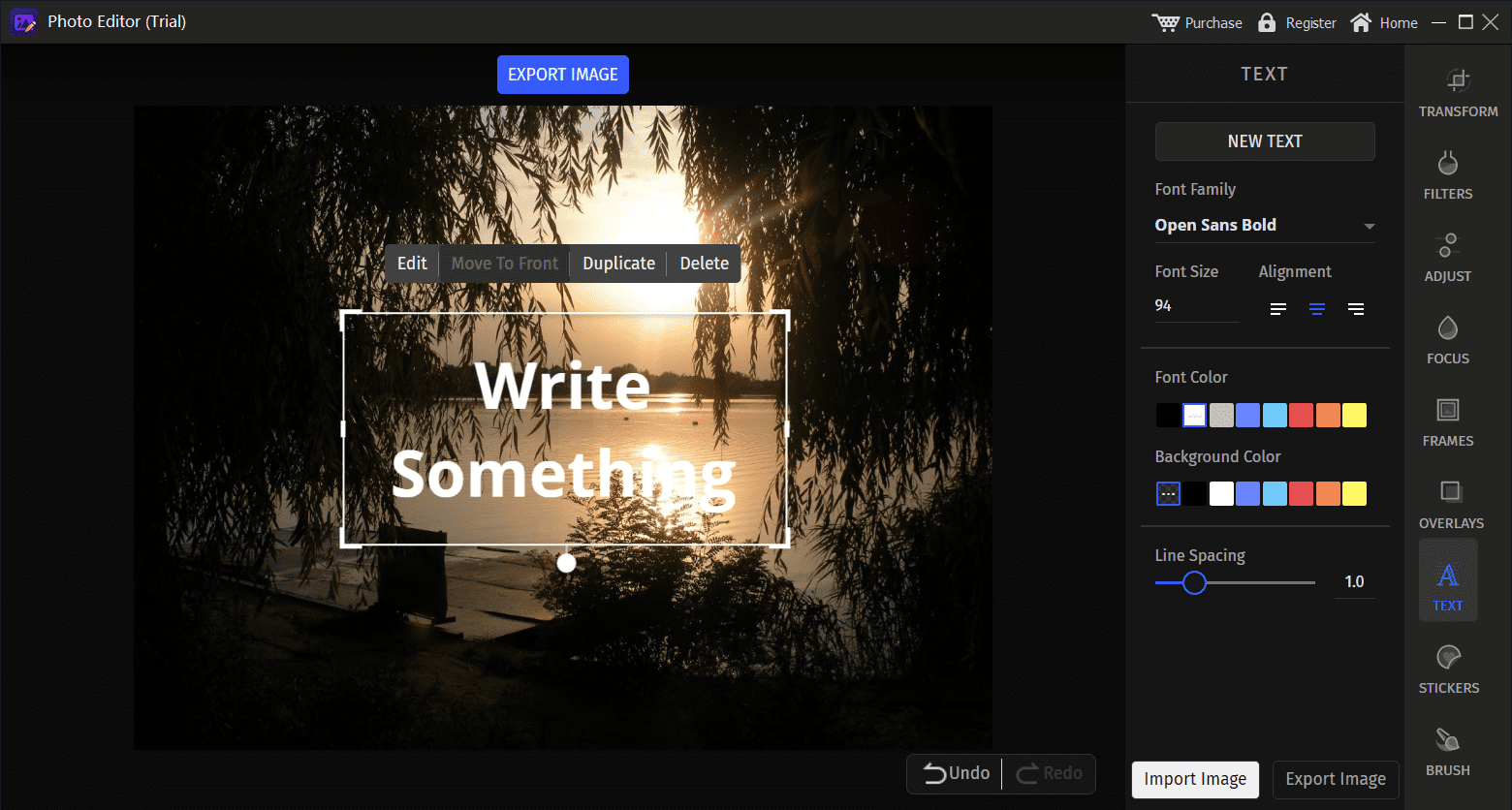Choose Move To Front in text popup

[505, 264]
